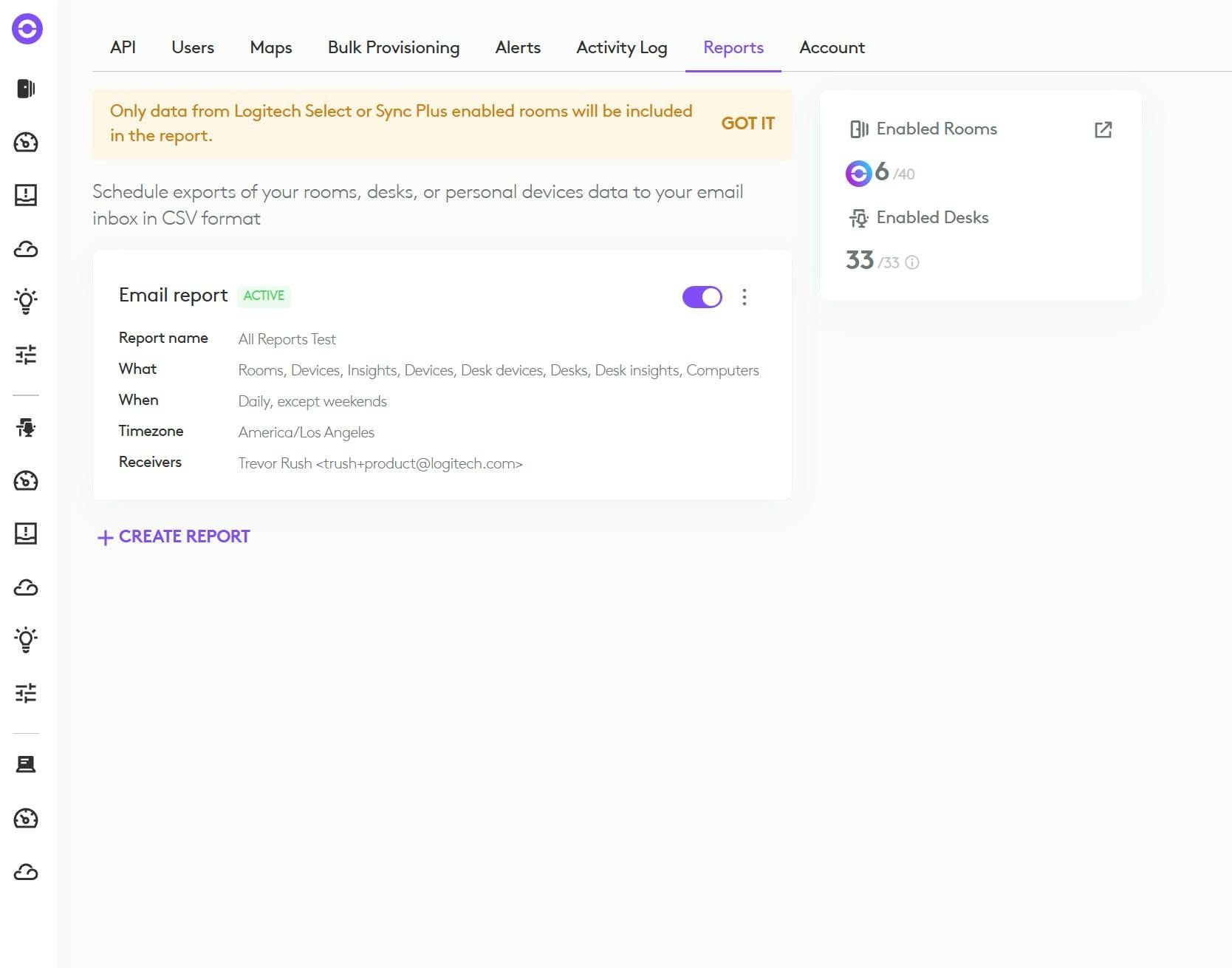Open the dashboard gauge icon in the desks section
This screenshot has width=1232, height=968.
26,481
